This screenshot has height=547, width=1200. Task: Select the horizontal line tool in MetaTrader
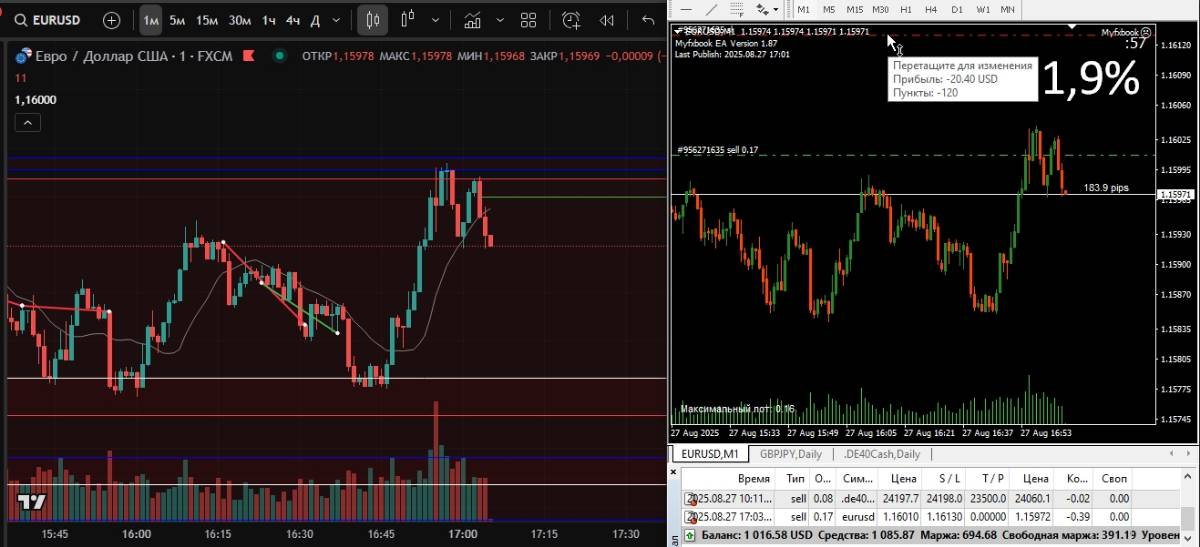click(x=684, y=9)
